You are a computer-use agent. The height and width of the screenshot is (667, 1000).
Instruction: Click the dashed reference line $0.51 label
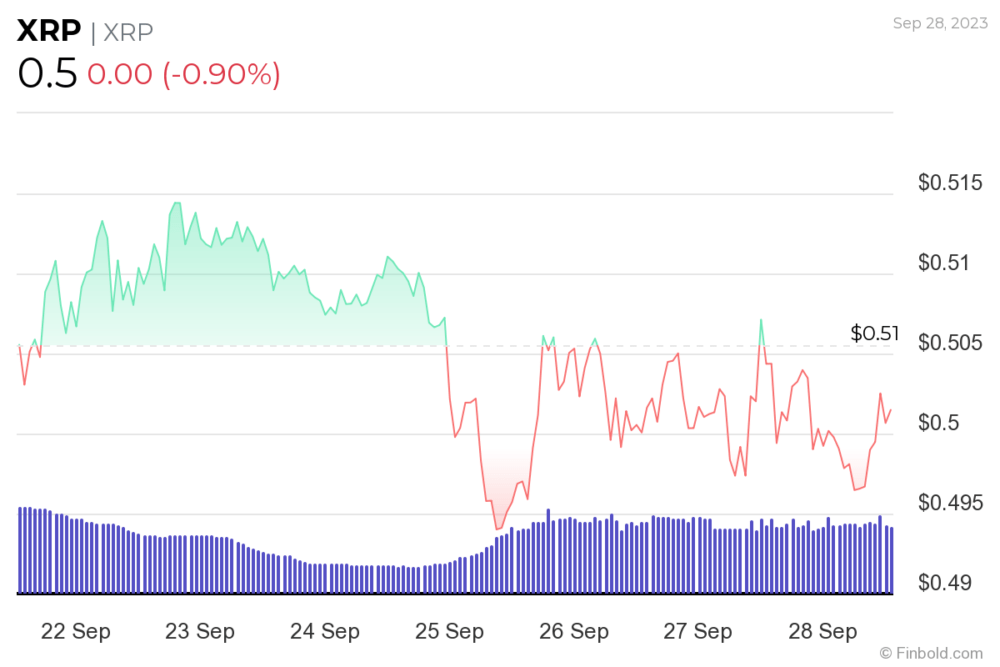pos(874,333)
